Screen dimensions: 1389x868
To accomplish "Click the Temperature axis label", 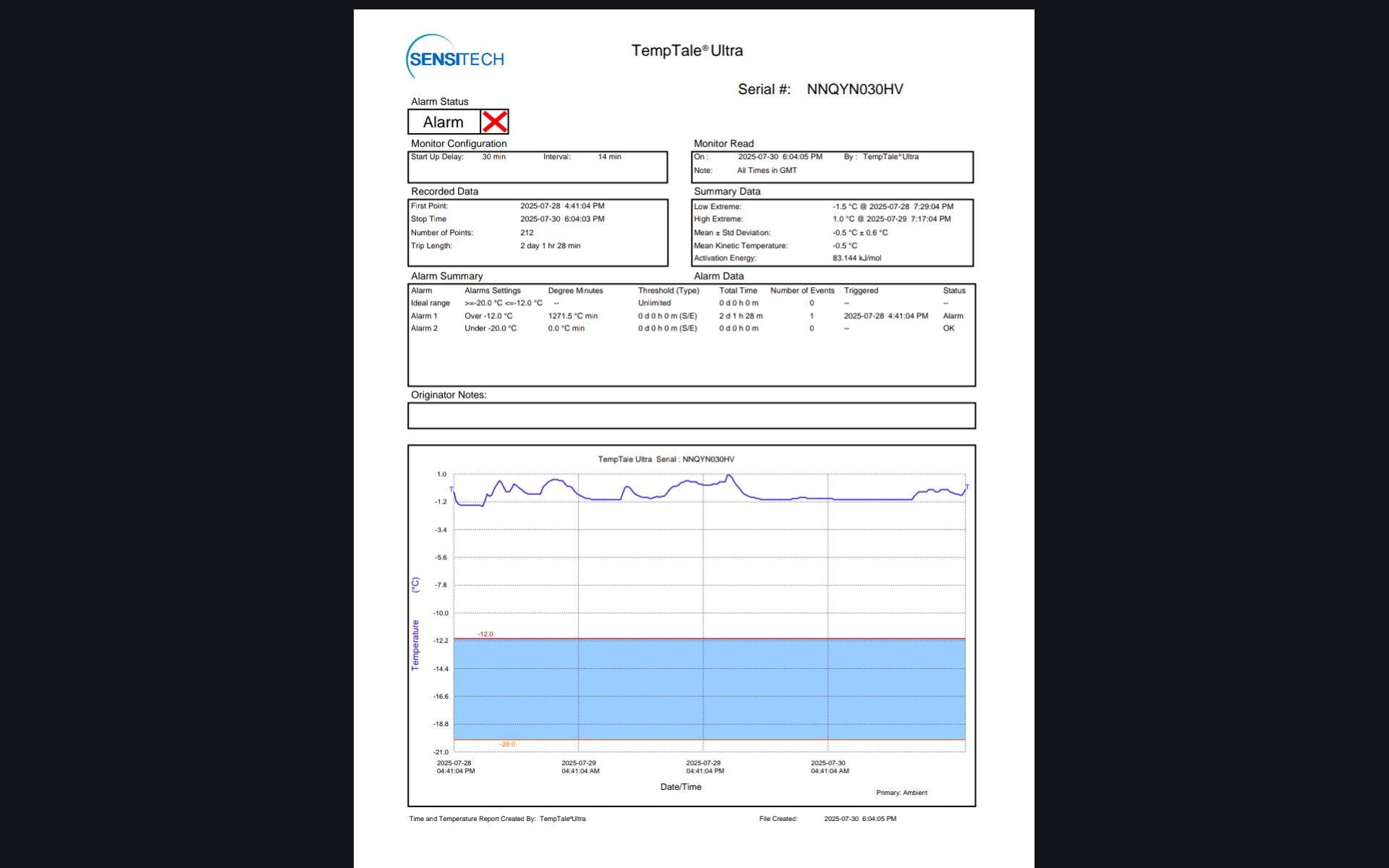I will coord(415,644).
